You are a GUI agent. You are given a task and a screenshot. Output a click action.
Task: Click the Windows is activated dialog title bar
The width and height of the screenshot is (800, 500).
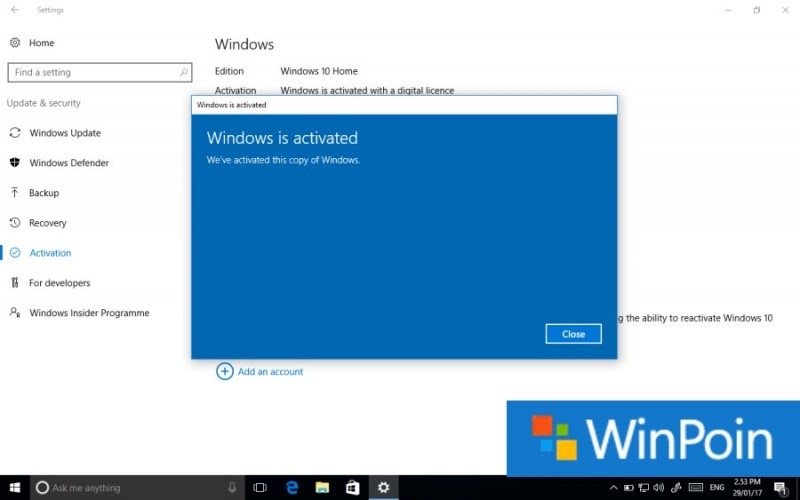404,105
